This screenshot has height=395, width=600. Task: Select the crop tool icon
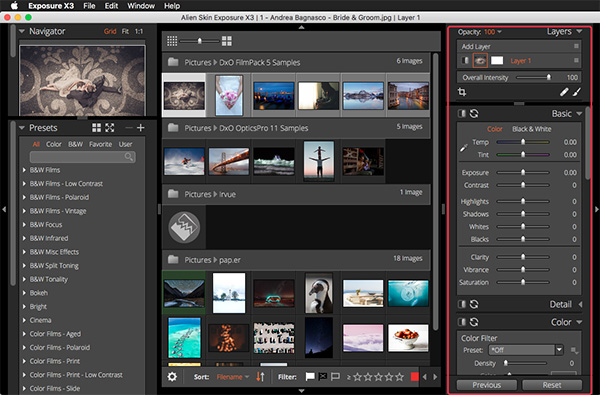click(x=462, y=92)
